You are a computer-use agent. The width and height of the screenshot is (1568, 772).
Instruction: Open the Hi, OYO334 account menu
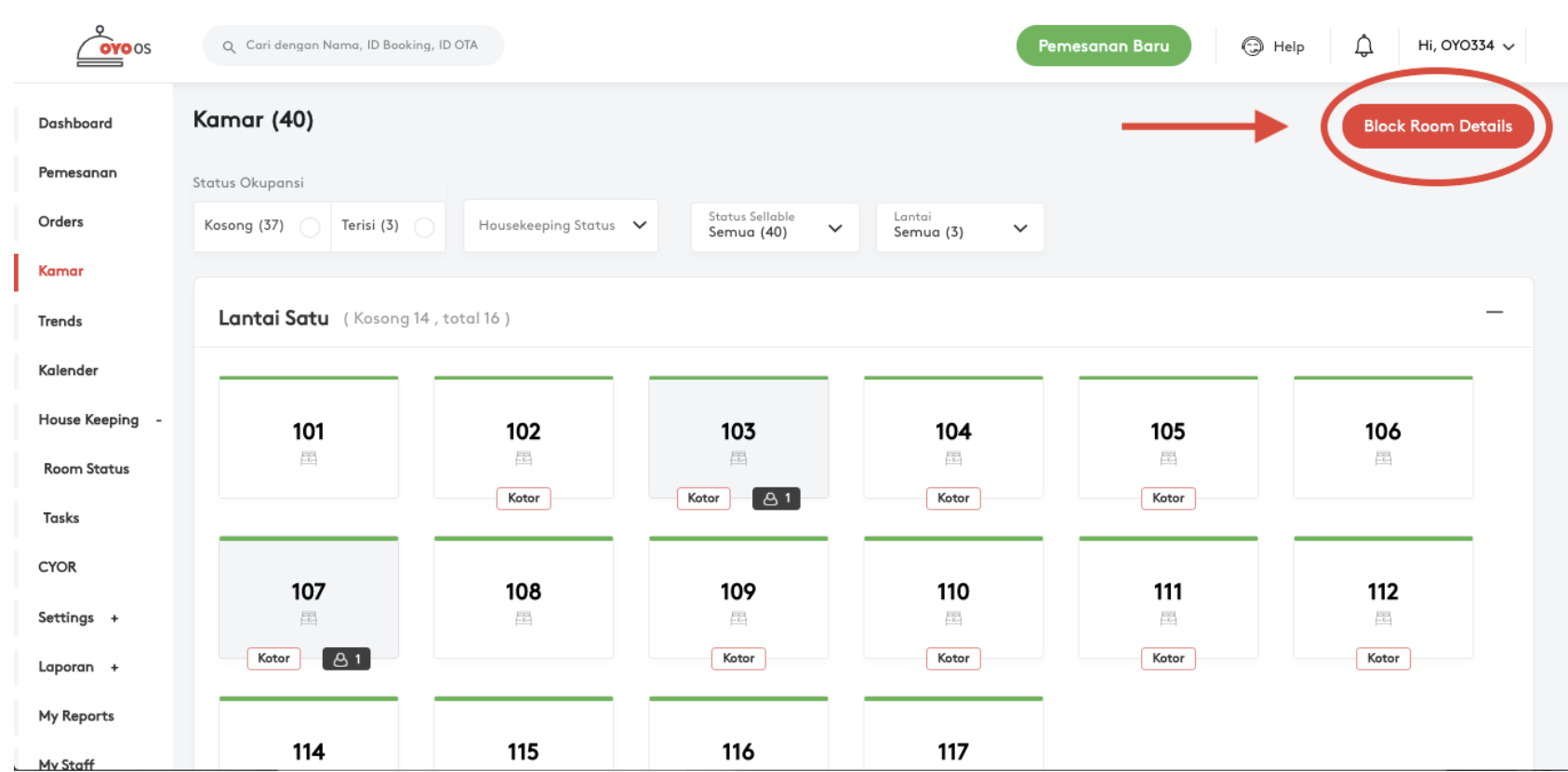pos(1466,46)
